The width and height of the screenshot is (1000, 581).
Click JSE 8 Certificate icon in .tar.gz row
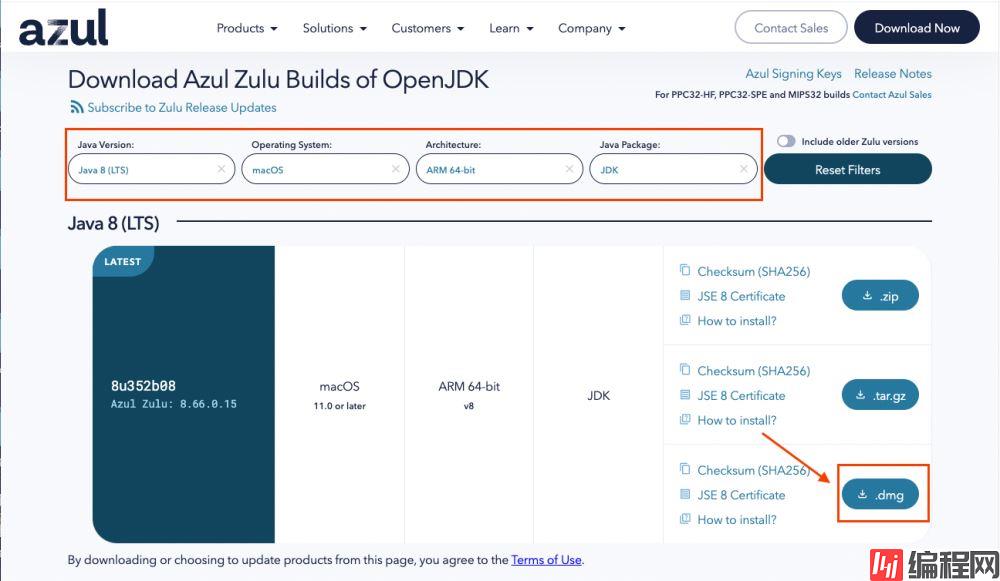tap(685, 395)
